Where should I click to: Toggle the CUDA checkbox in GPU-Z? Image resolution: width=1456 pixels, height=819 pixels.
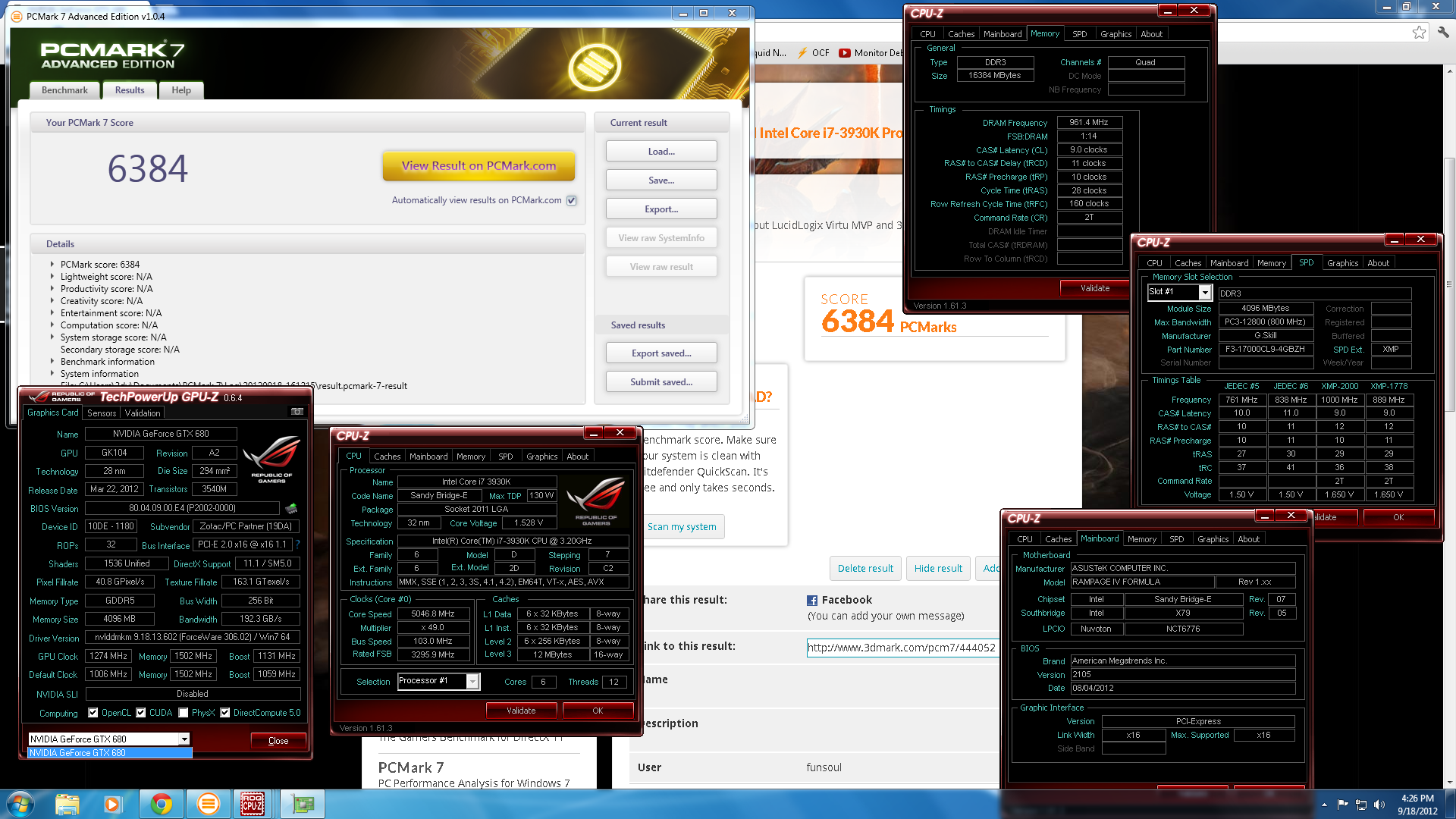[140, 713]
